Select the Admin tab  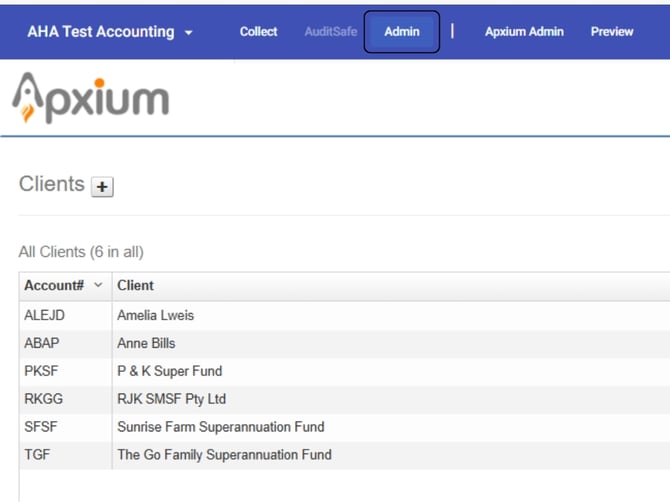coord(401,32)
